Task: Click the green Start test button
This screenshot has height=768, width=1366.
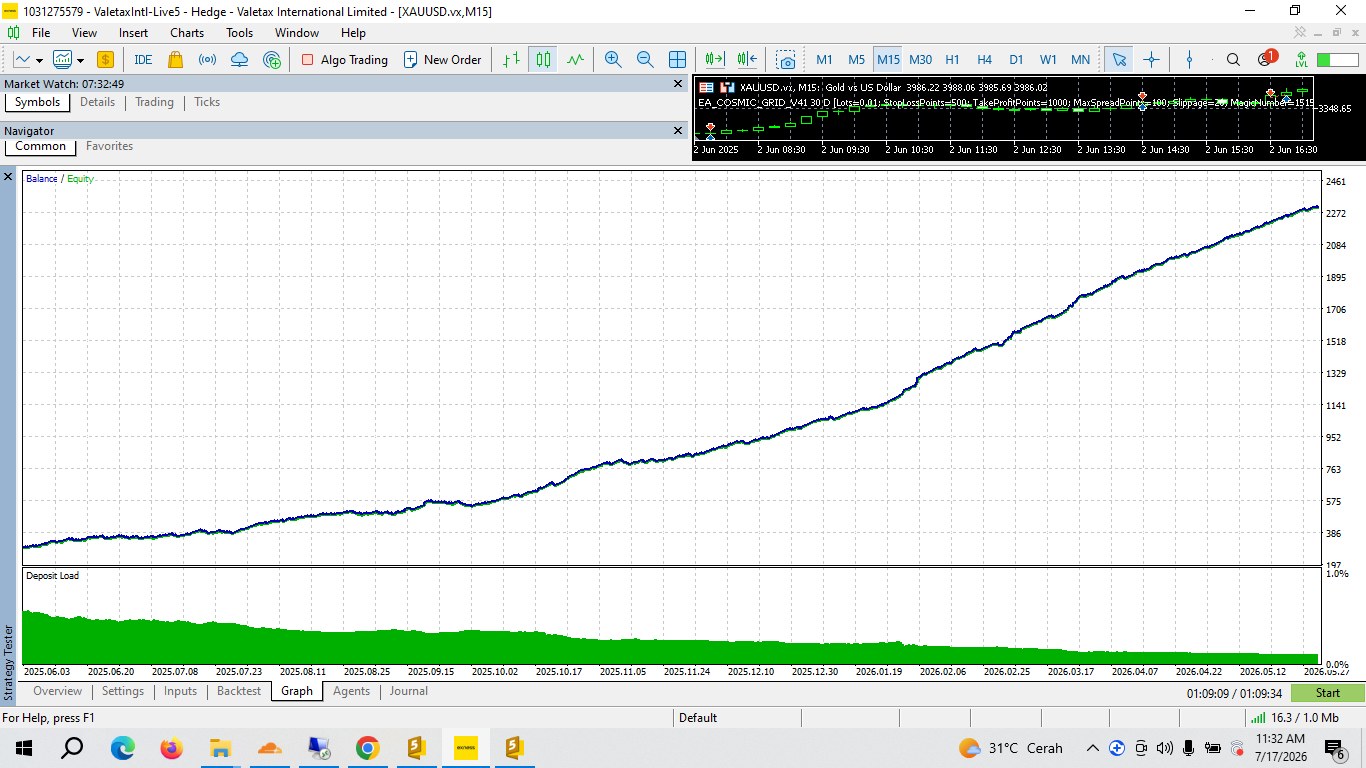Action: [1327, 693]
